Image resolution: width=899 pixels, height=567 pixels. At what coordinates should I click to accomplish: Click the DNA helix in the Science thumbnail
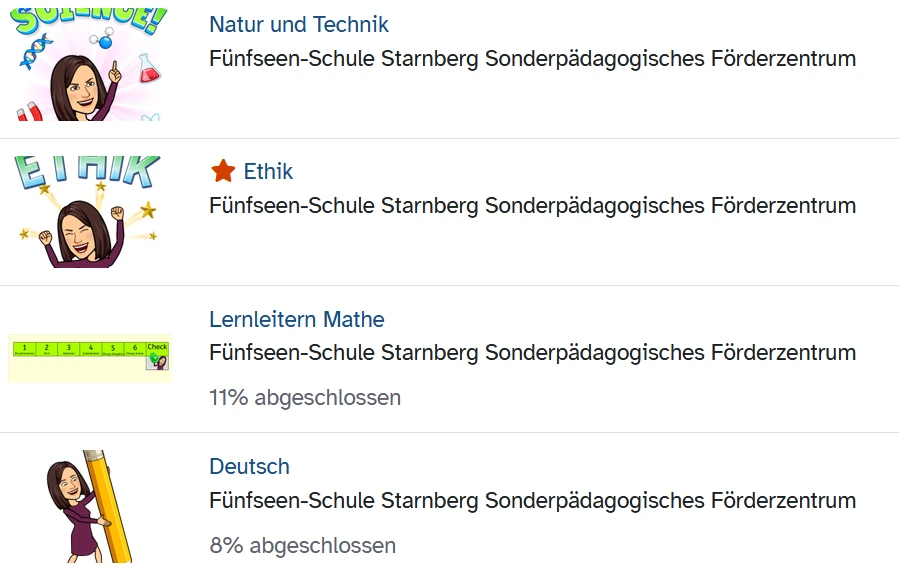(34, 50)
